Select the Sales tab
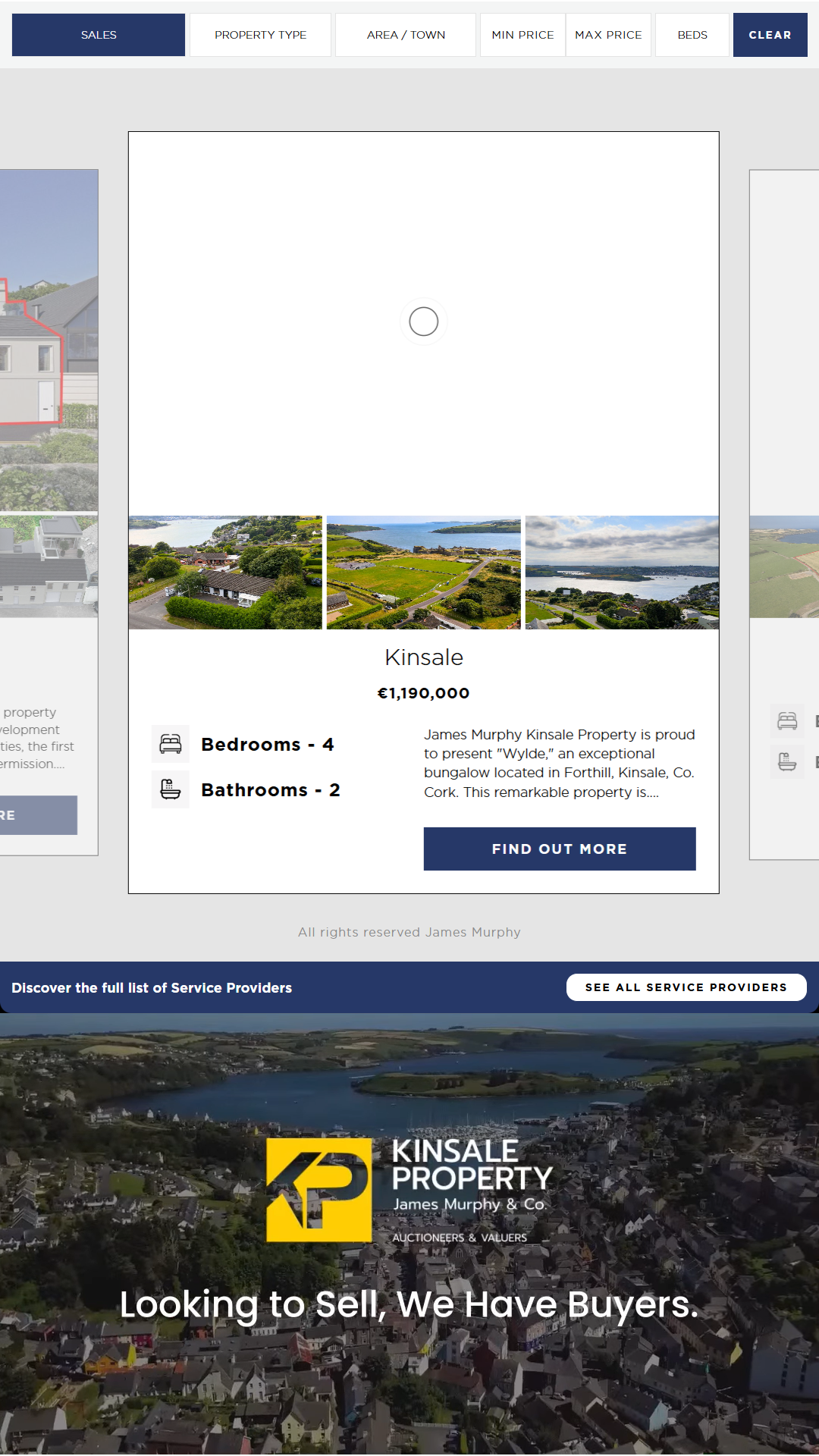This screenshot has width=819, height=1456. [99, 35]
